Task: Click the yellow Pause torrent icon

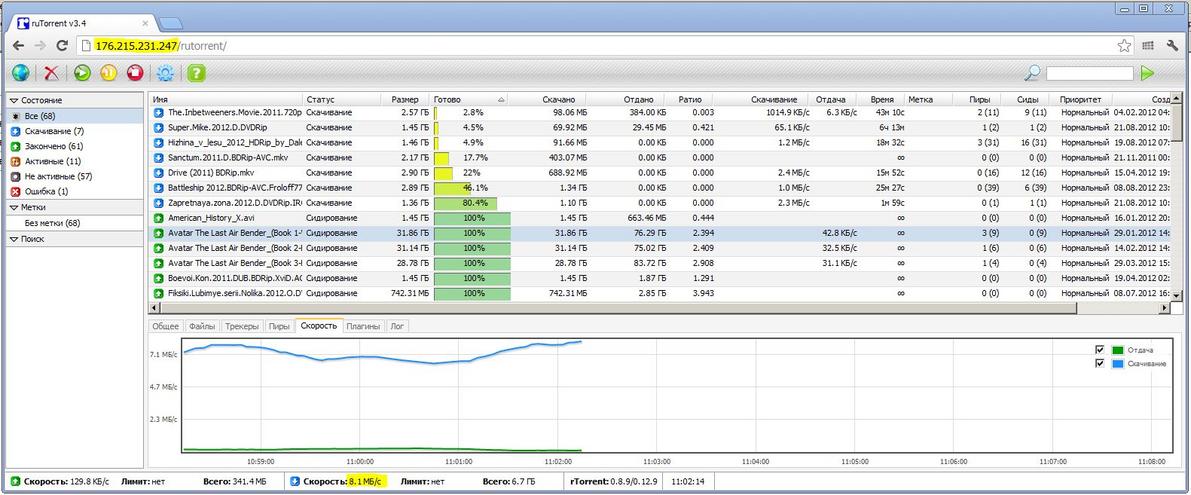Action: tap(109, 73)
